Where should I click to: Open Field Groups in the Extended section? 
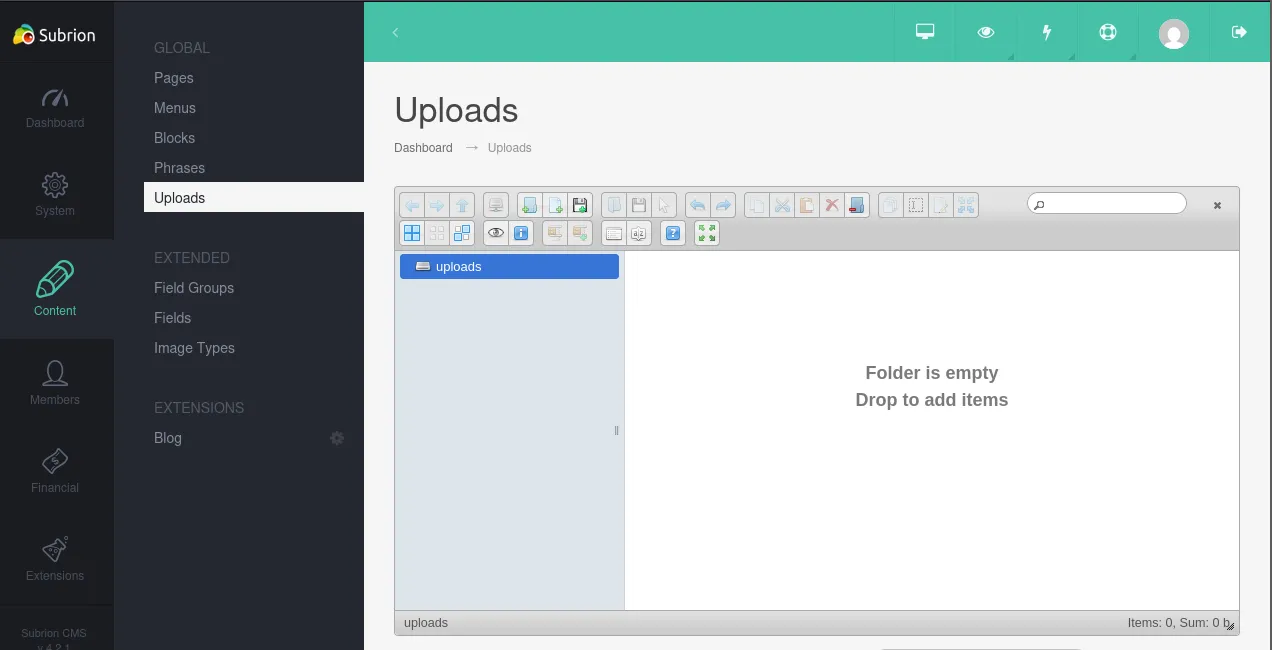(194, 288)
